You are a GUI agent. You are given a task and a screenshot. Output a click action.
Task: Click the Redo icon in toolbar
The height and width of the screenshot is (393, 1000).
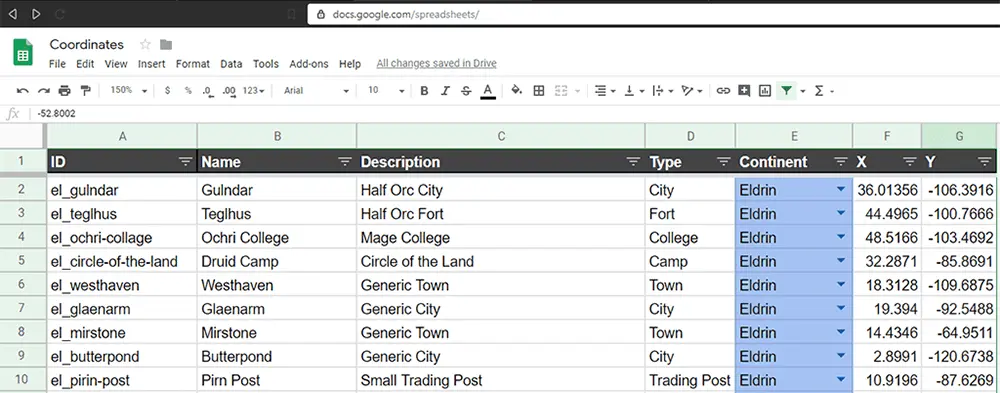(43, 91)
